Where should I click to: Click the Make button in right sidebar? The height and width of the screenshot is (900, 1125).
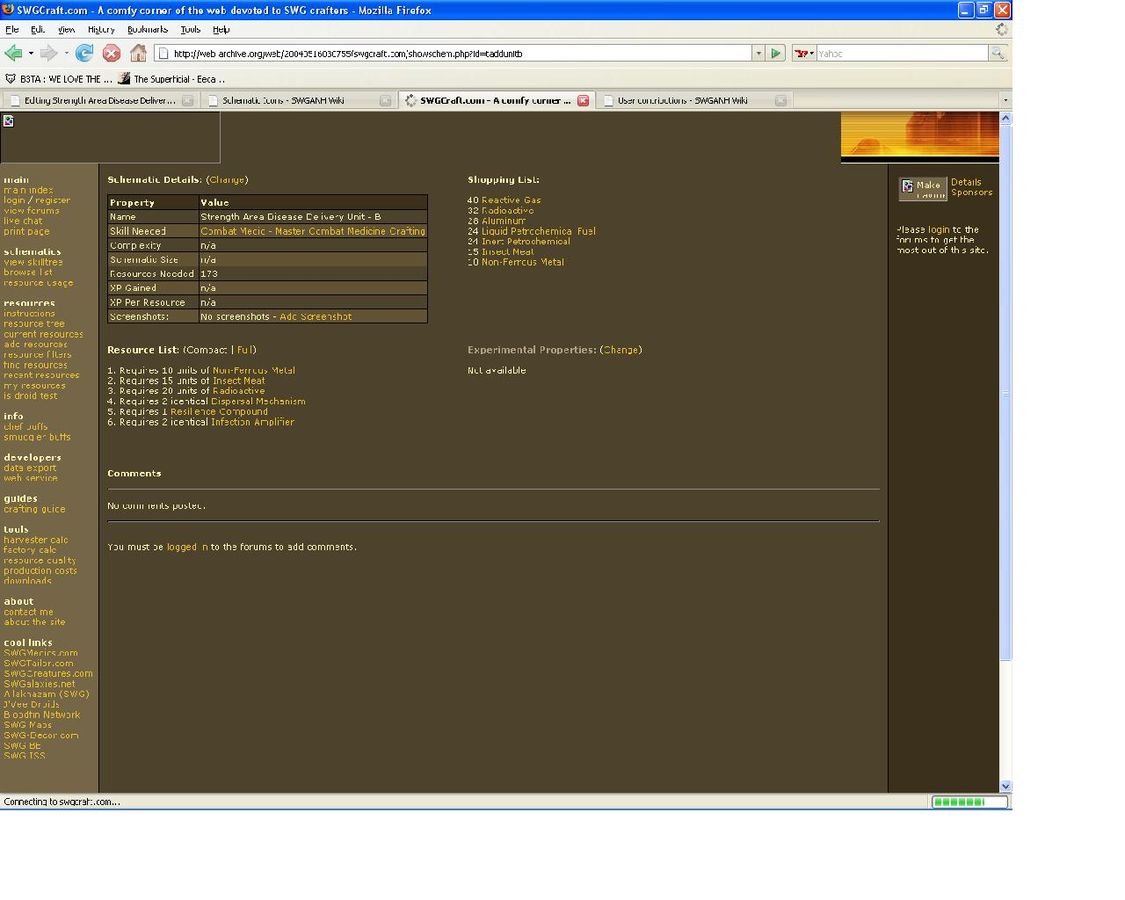922,188
